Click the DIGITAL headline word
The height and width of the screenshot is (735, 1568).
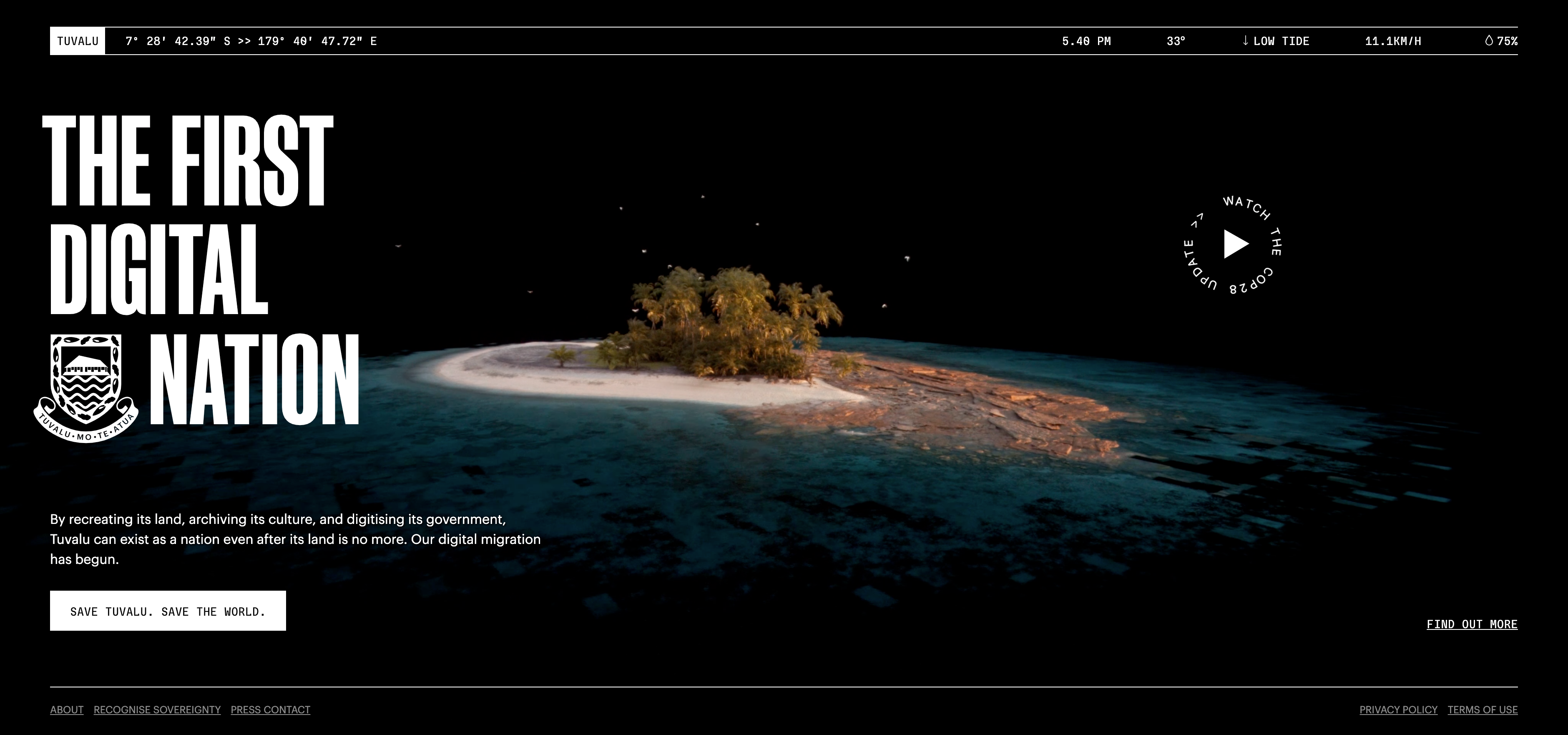(159, 269)
